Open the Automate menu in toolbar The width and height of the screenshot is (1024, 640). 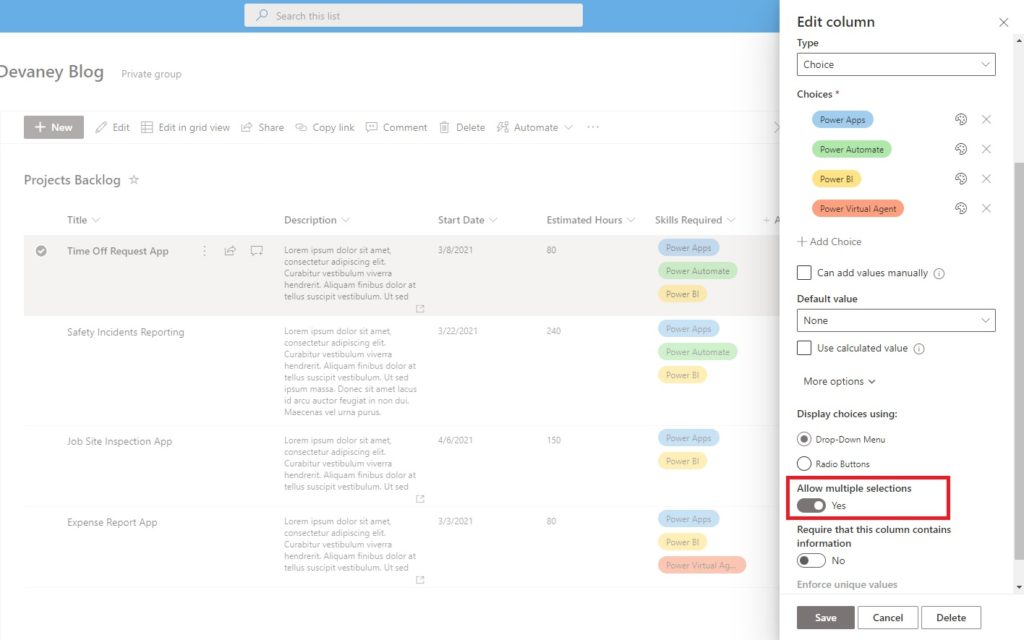(x=535, y=127)
